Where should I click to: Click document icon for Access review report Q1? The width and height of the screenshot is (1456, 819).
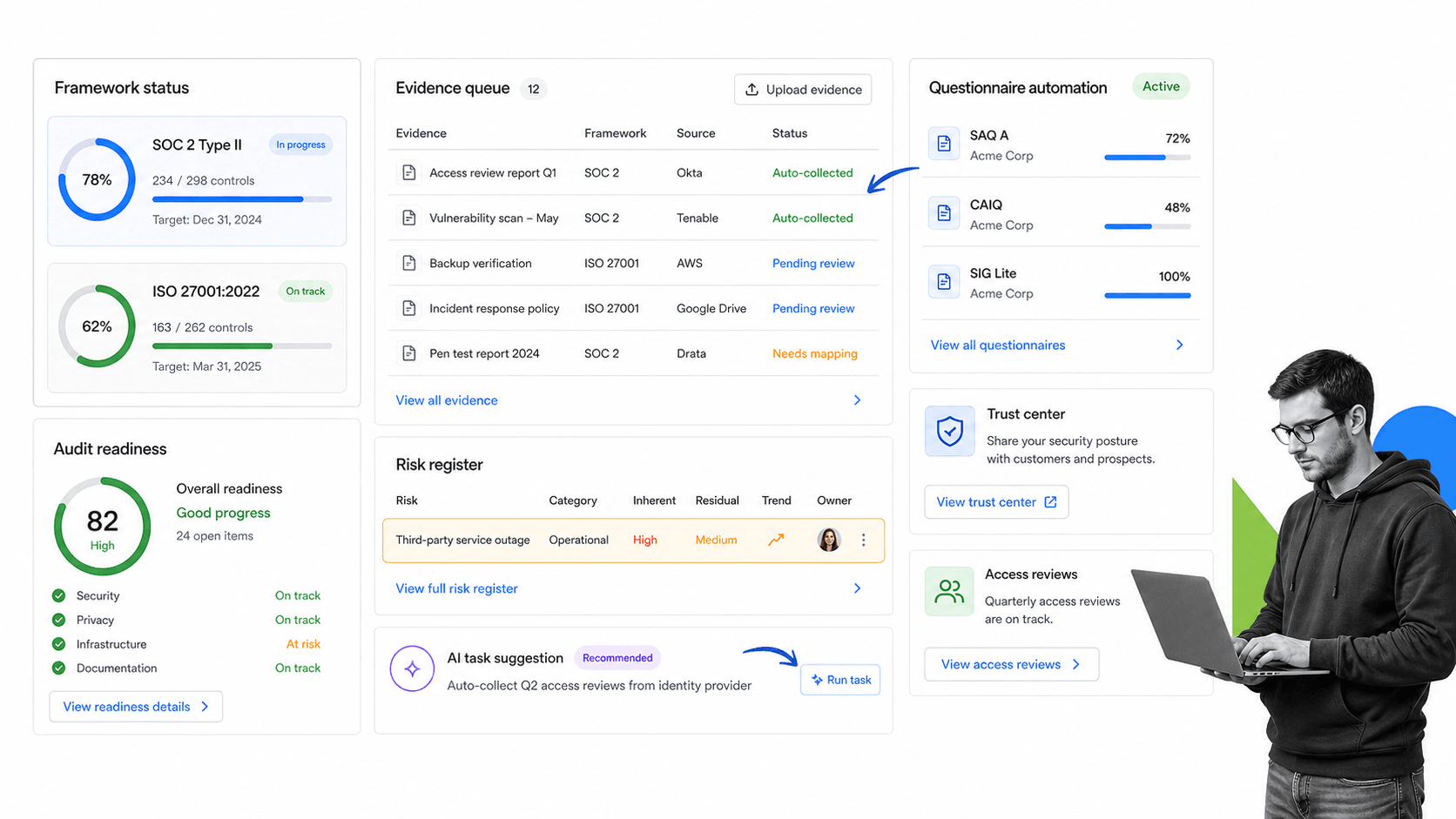coord(408,172)
